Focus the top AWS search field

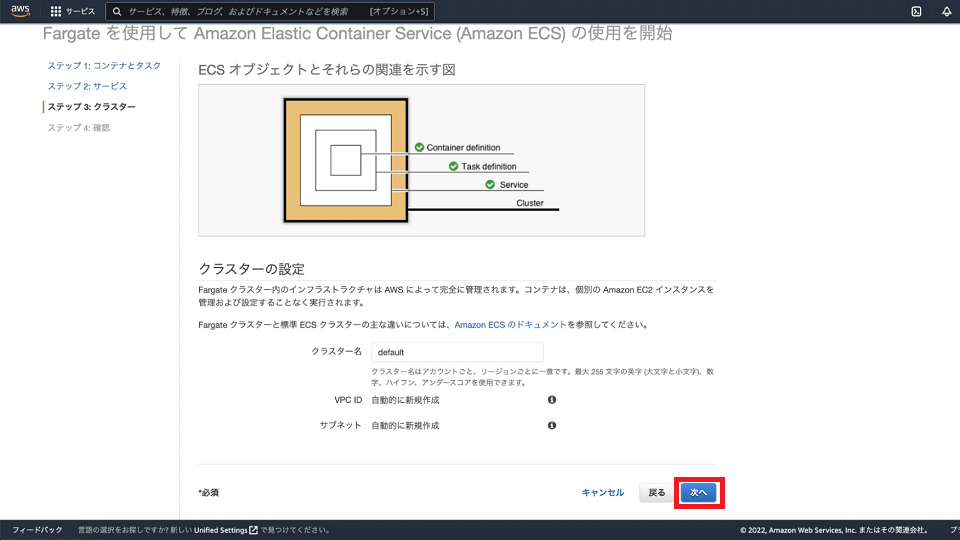pyautogui.click(x=270, y=11)
